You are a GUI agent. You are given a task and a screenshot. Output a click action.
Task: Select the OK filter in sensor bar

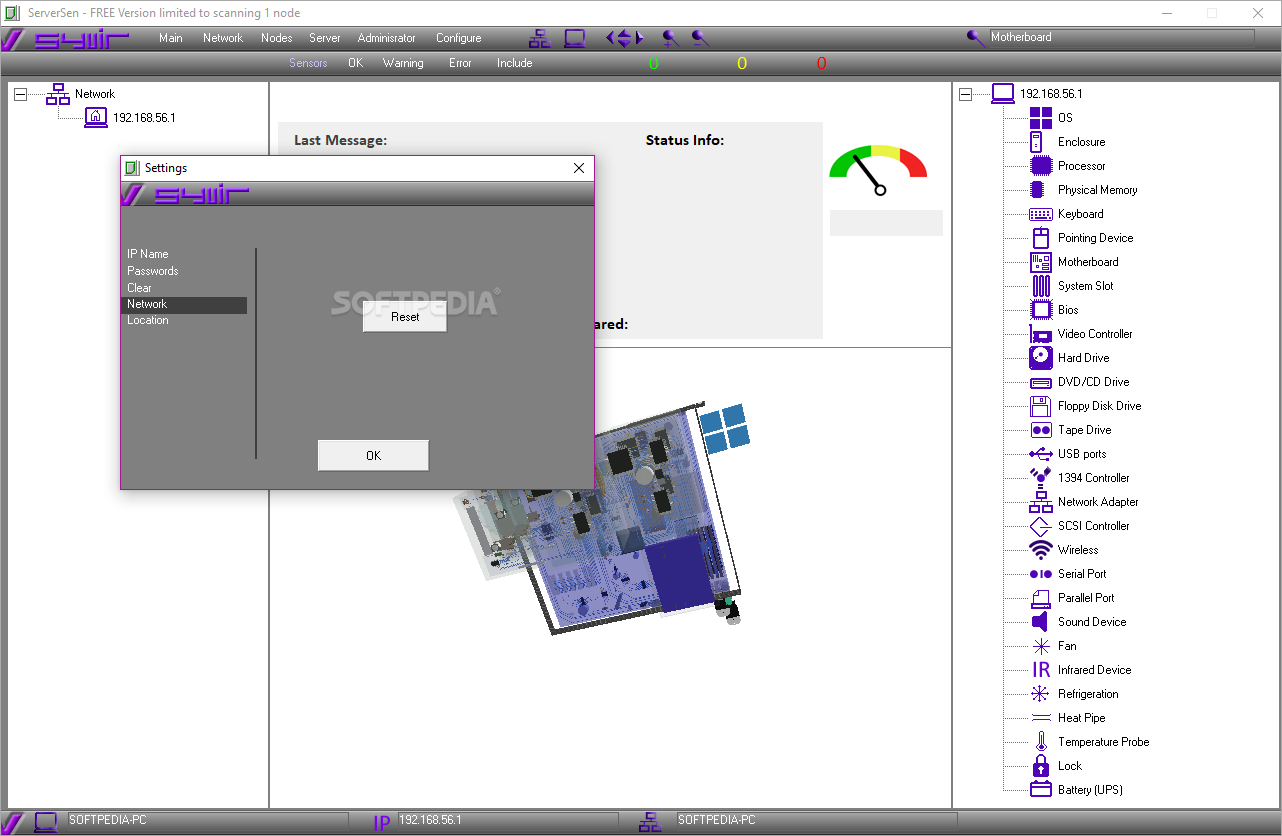point(355,63)
